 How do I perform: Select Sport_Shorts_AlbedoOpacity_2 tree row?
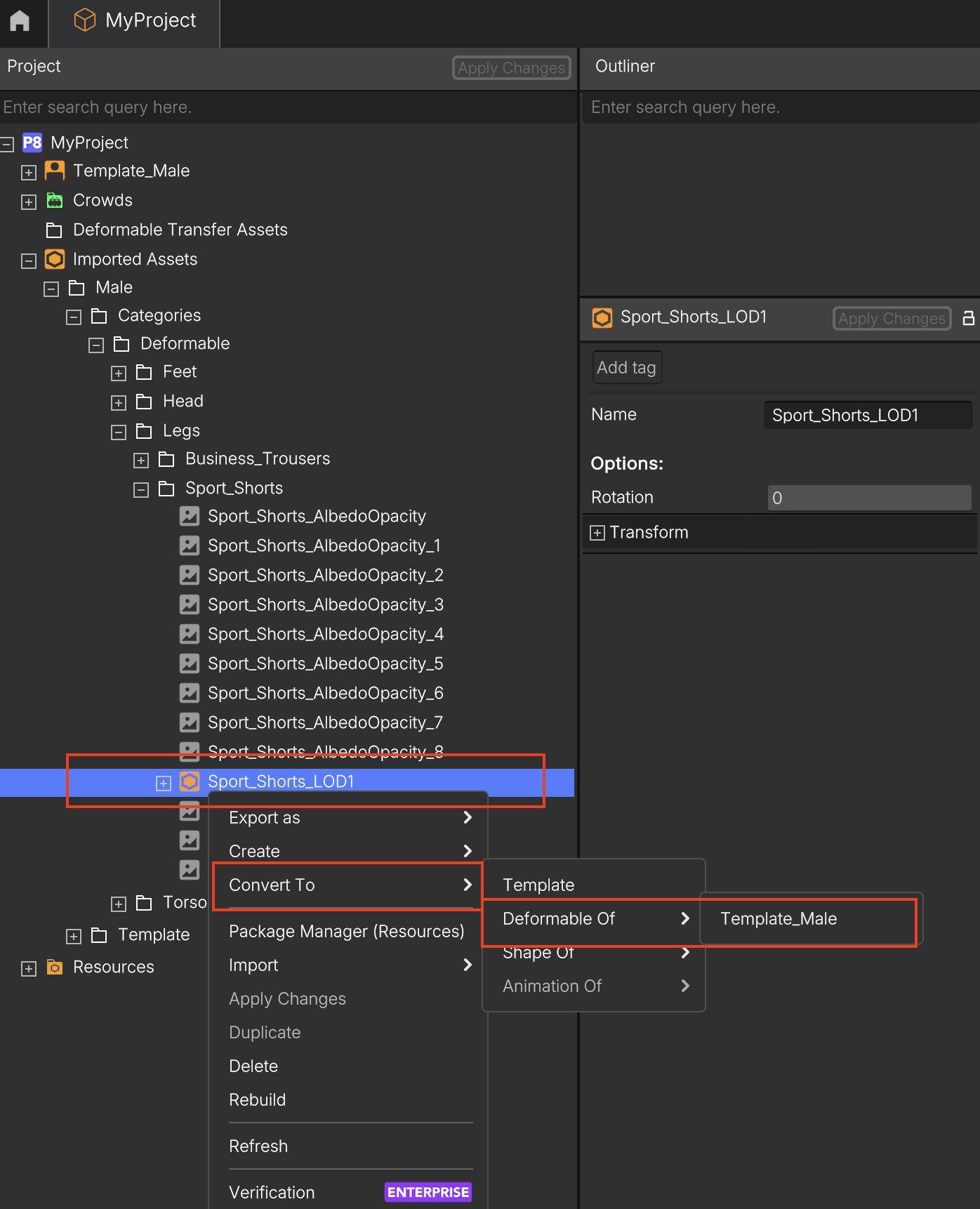[287, 575]
